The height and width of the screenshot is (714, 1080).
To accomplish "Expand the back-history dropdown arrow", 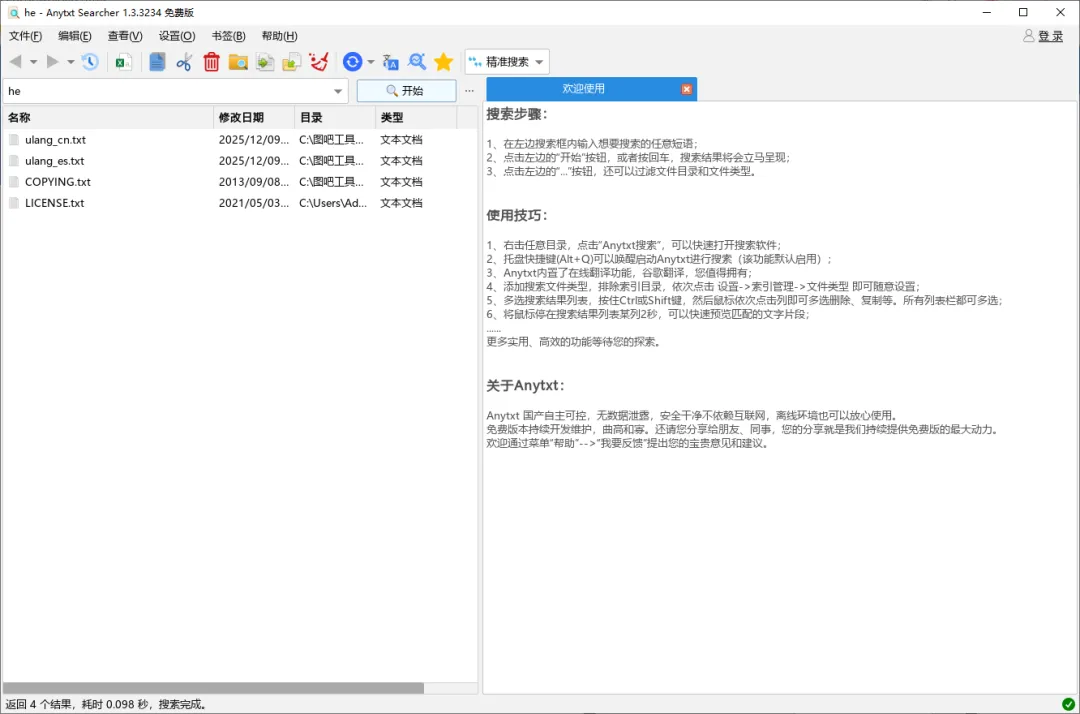I will click(33, 62).
